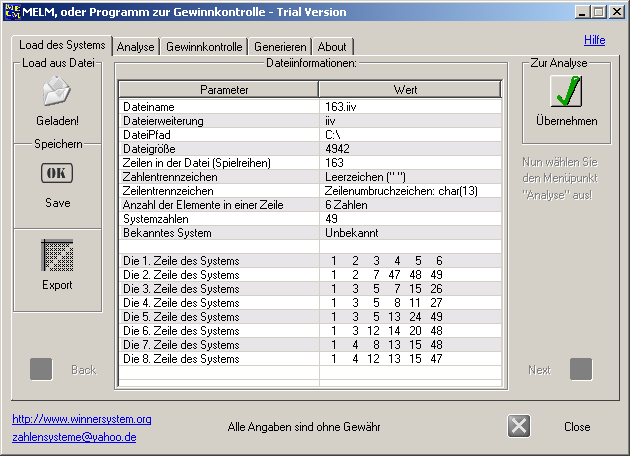
Task: Select the value 163.iiv
Action: (411, 107)
